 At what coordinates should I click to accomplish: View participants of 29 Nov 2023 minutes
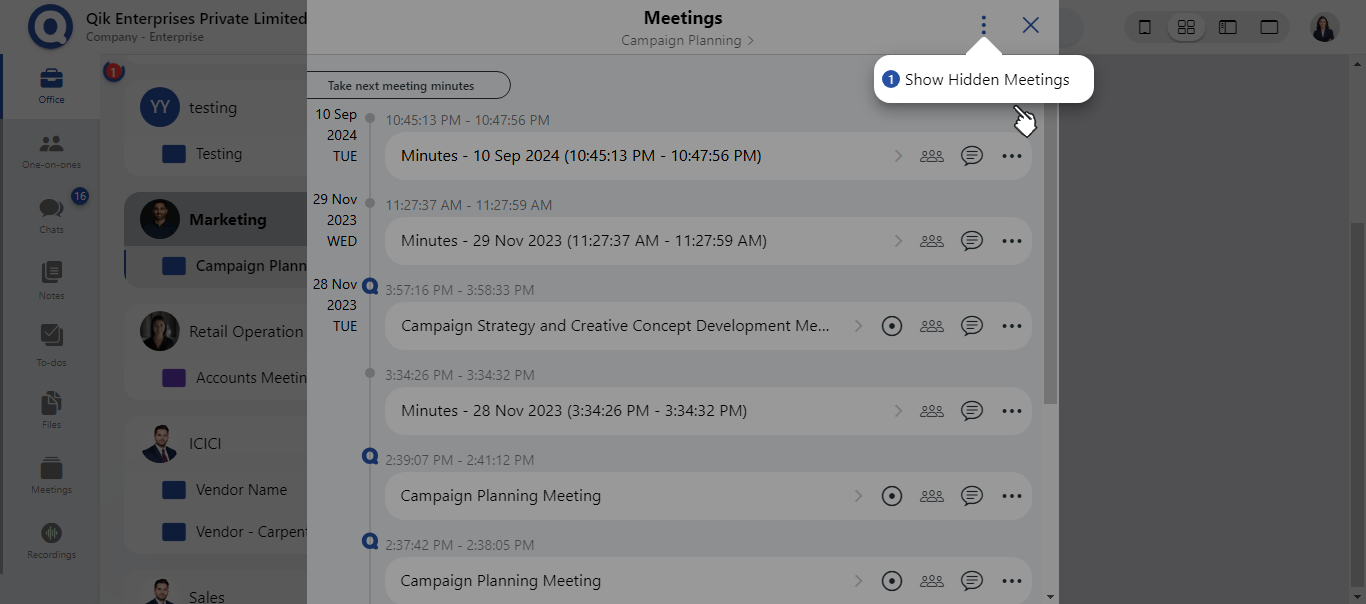coord(931,241)
